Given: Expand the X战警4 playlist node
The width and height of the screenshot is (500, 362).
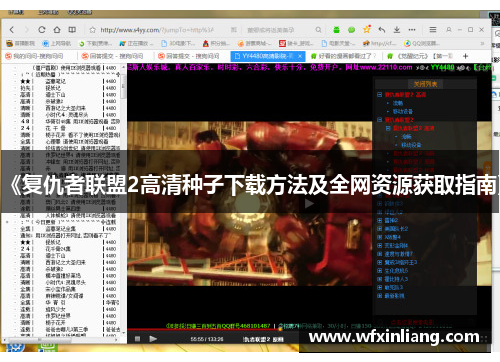Looking at the screenshot, I should [379, 237].
